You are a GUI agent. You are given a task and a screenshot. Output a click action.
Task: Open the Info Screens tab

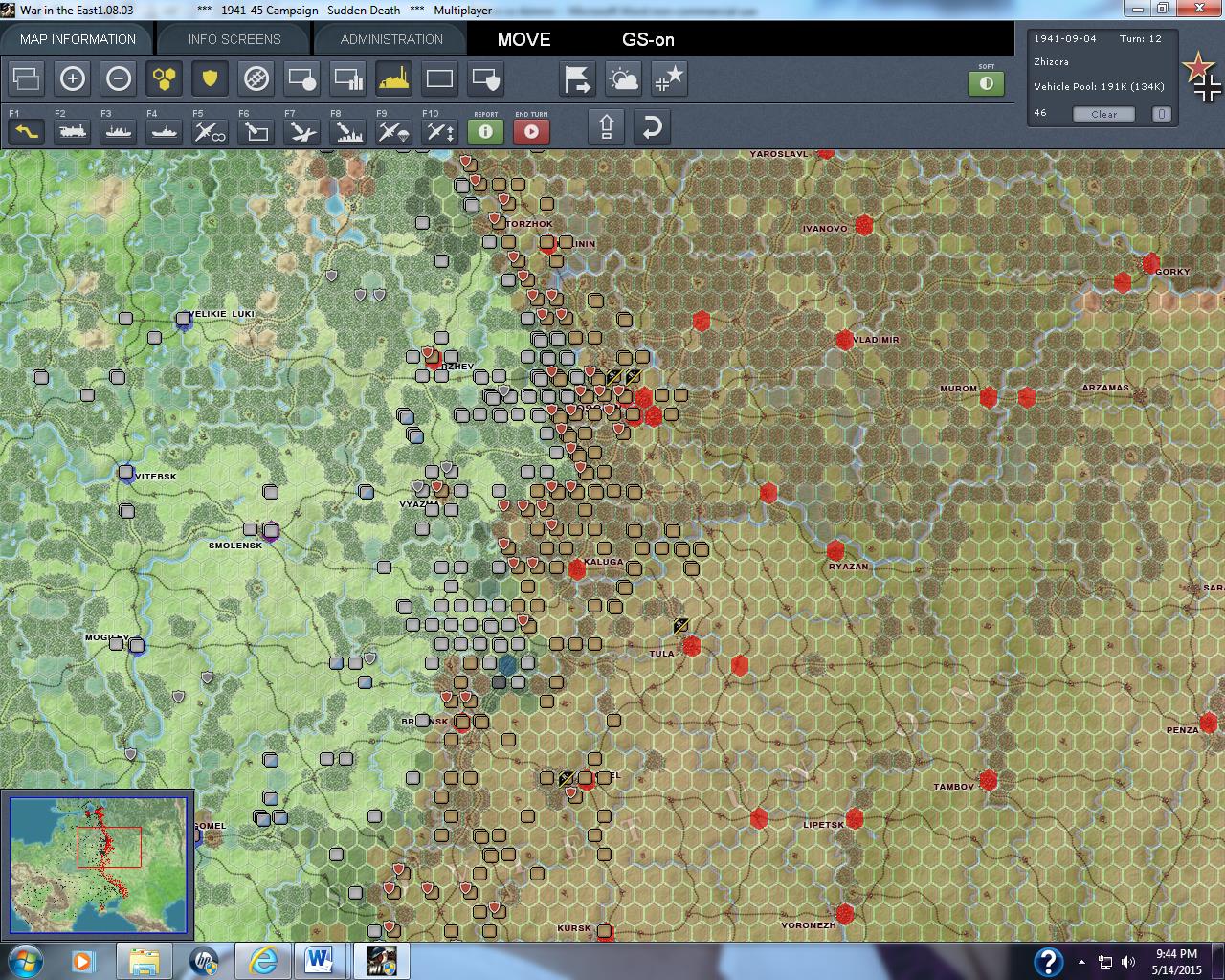(x=234, y=39)
